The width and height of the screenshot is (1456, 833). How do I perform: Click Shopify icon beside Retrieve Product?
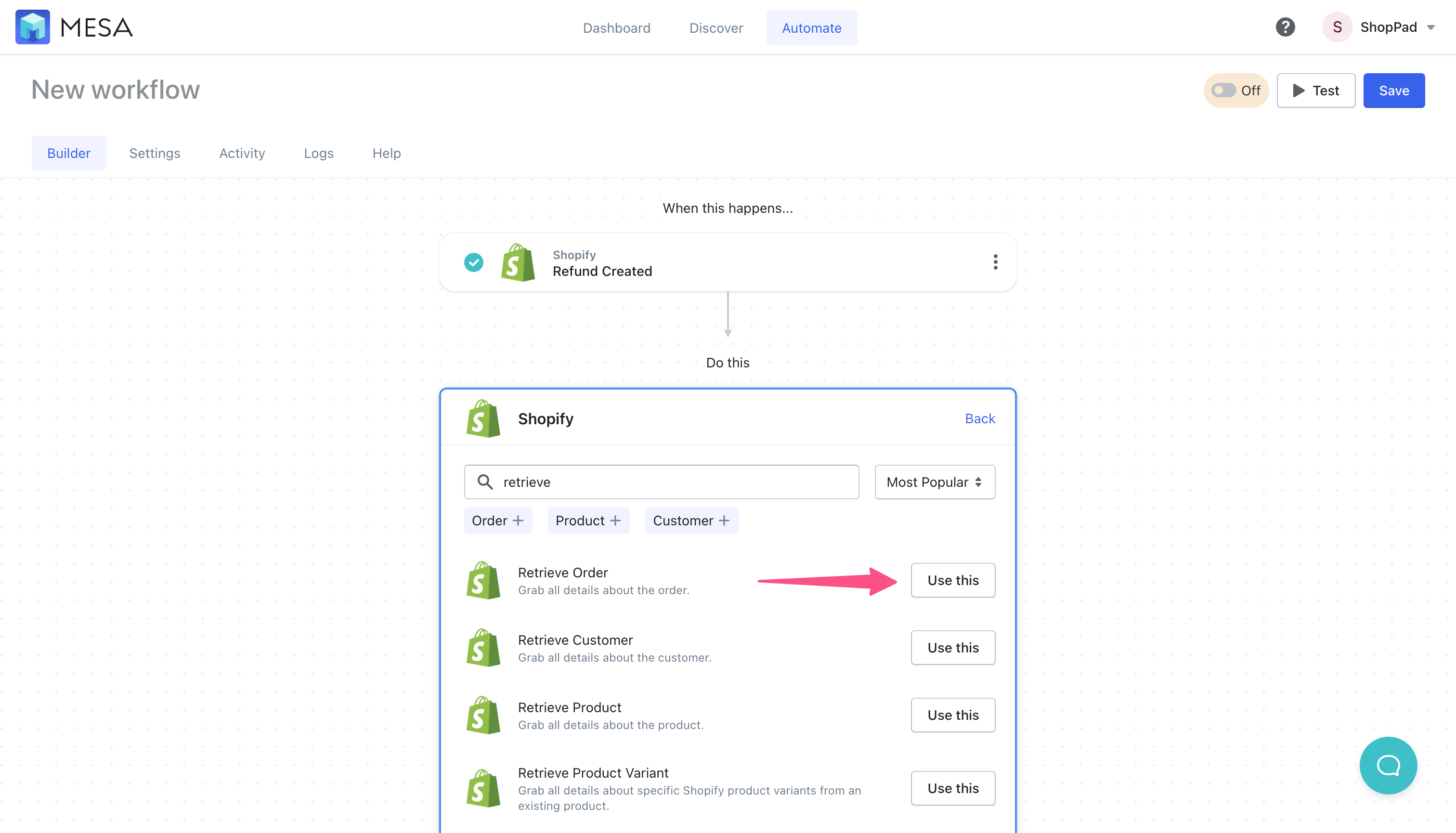pos(483,715)
